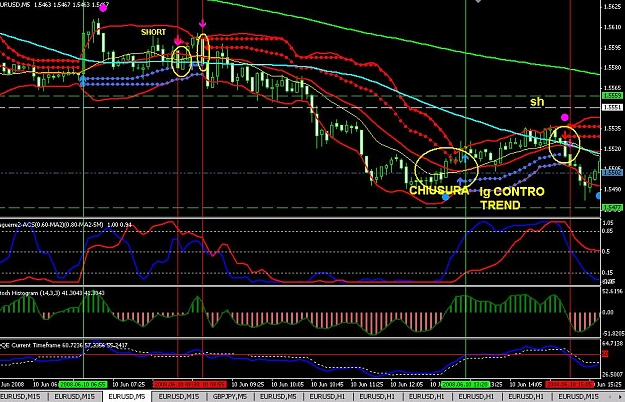Image resolution: width=625 pixels, height=402 pixels.
Task: Click the '10 Jun 09:25' time label
Action: coord(248,385)
